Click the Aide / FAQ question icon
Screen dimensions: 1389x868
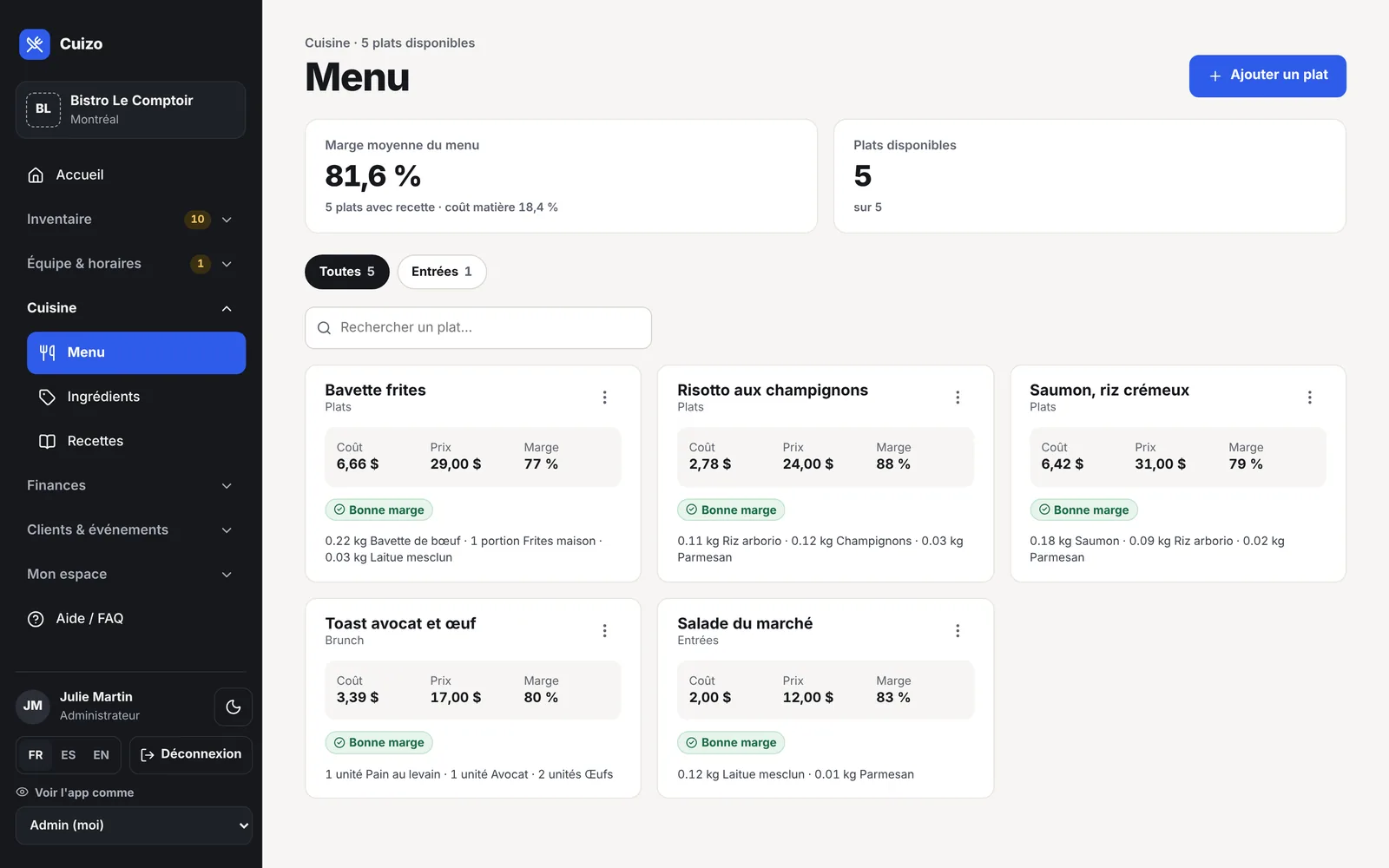[x=36, y=619]
